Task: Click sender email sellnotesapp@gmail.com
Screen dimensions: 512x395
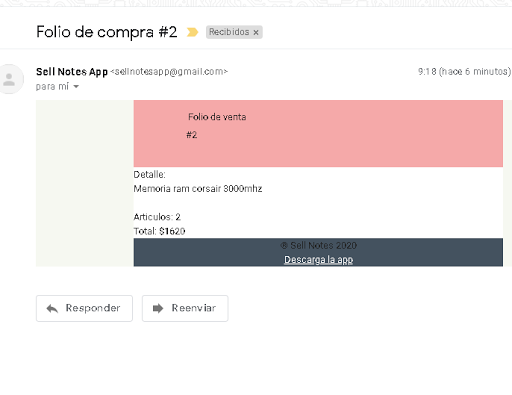Action: click(169, 72)
